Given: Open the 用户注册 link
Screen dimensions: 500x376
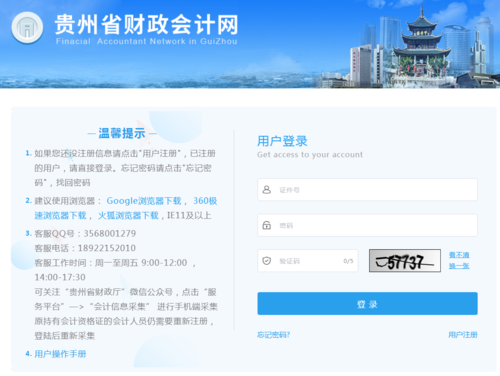Looking at the screenshot, I should (463, 335).
